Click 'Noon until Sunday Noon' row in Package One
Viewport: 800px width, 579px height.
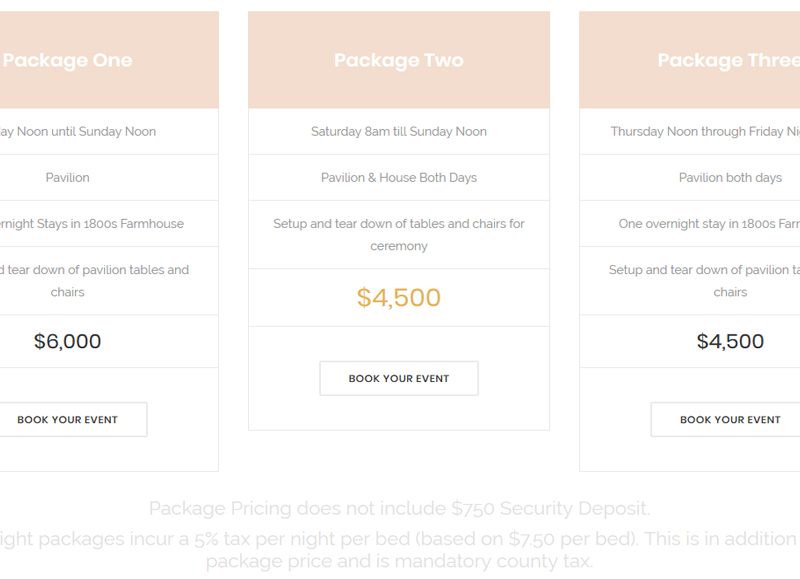[109, 132]
